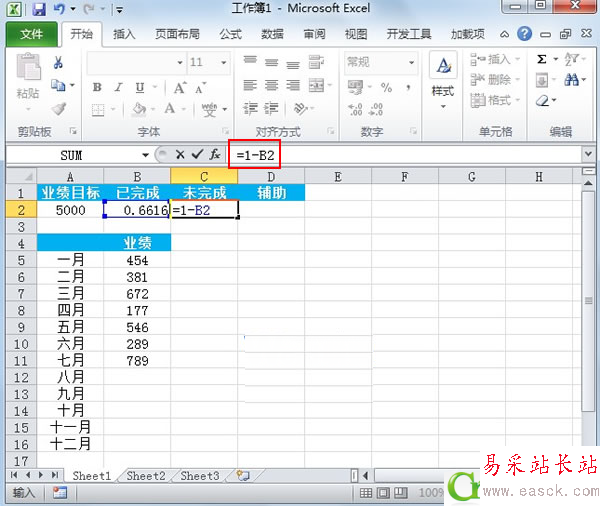Image resolution: width=600 pixels, height=506 pixels.
Task: Click the fx Insert Function button
Action: tap(215, 154)
